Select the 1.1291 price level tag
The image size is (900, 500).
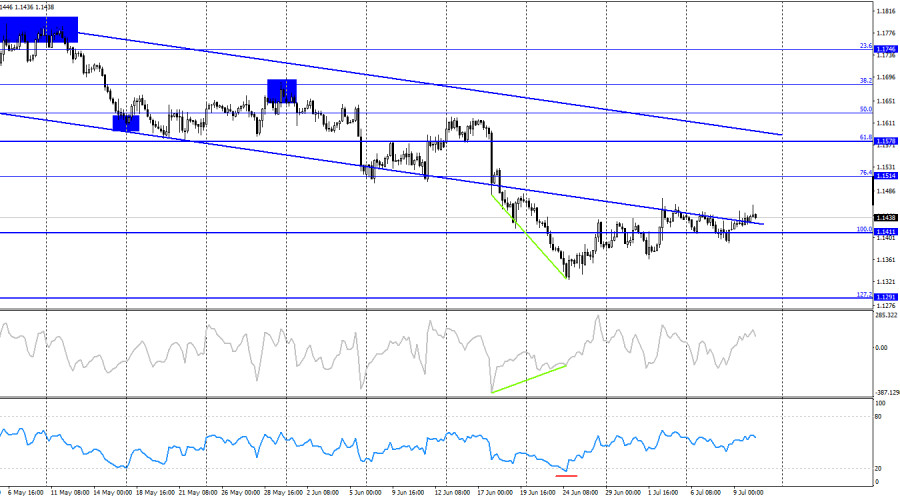click(885, 297)
